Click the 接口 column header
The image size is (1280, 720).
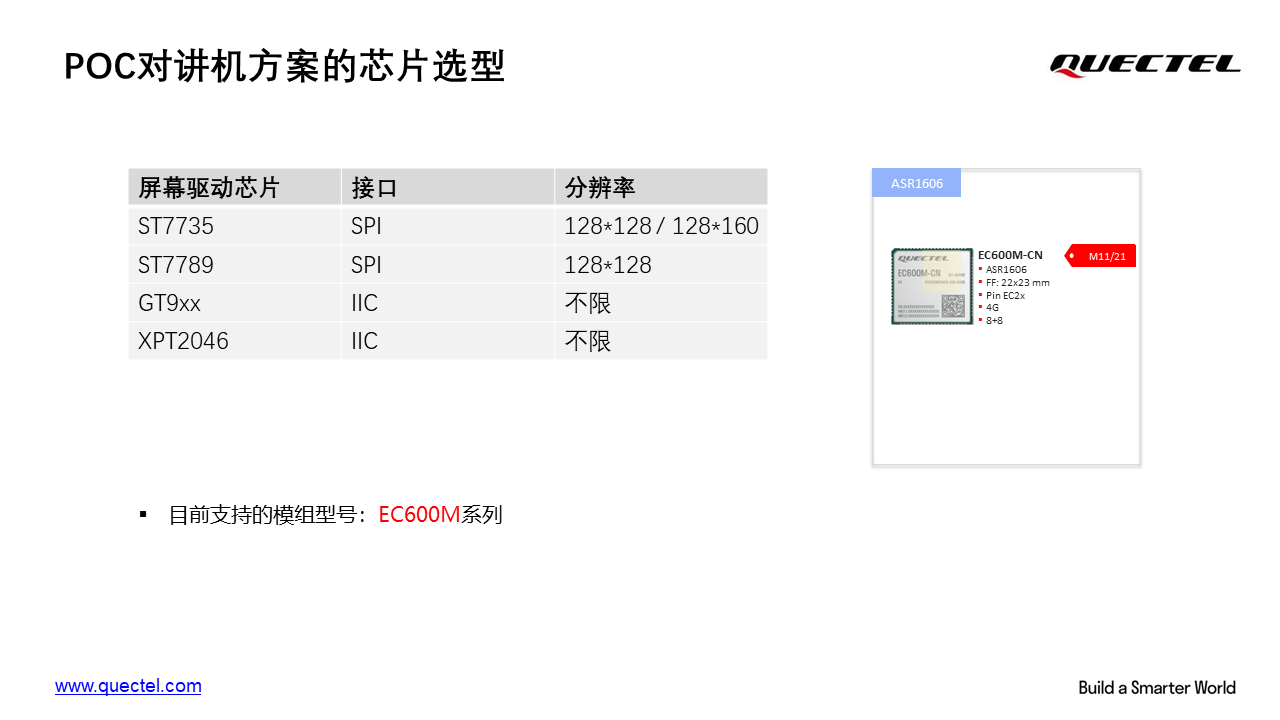point(448,187)
